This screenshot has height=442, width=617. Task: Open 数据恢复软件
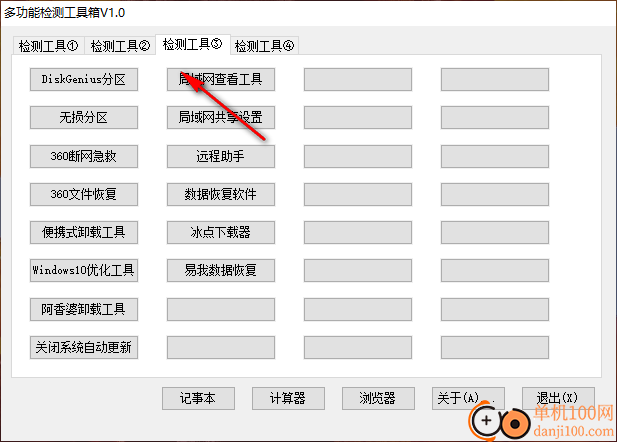pos(221,194)
